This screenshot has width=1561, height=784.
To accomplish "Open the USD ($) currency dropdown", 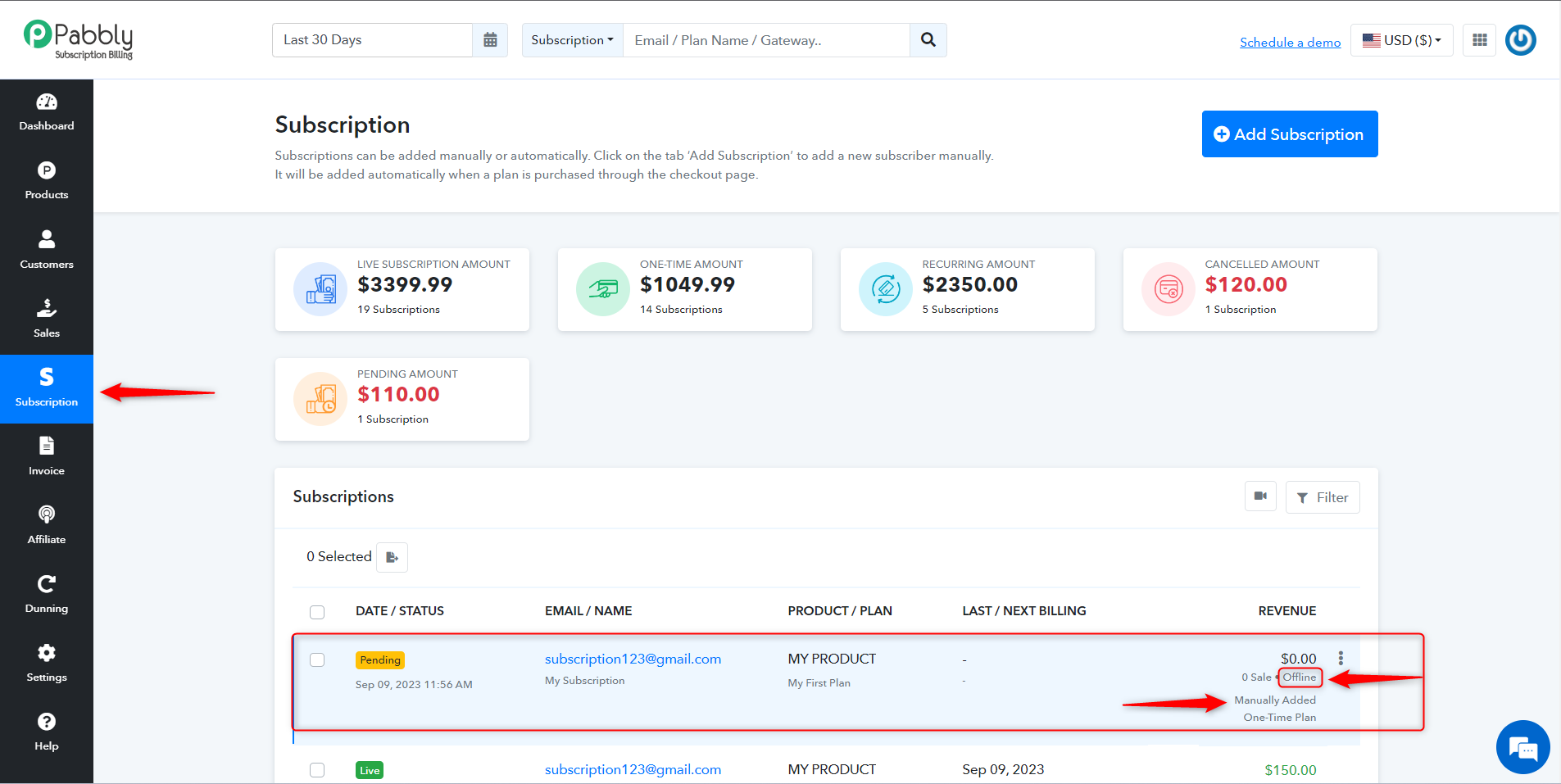I will pos(1402,40).
